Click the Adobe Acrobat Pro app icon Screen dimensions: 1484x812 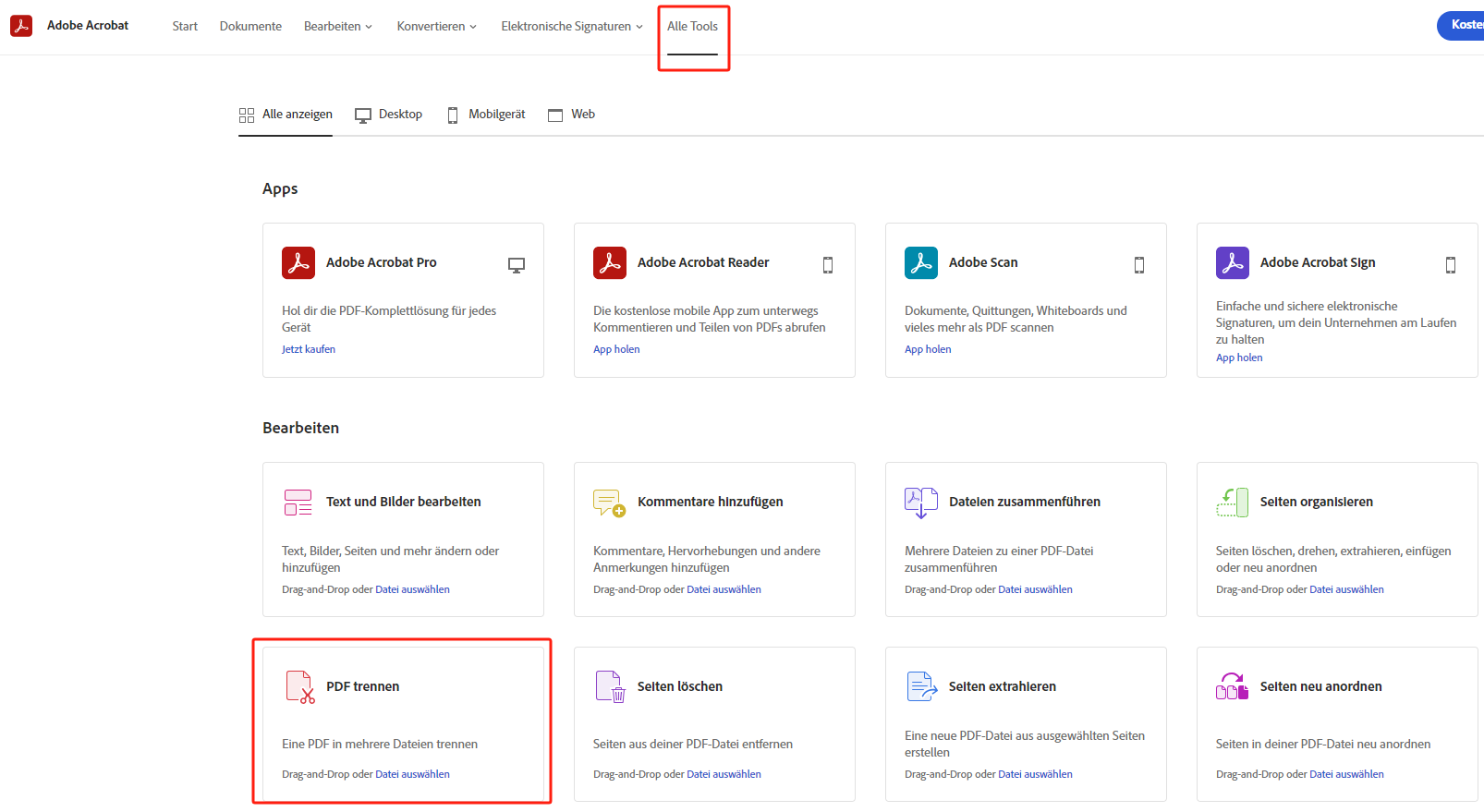(298, 262)
